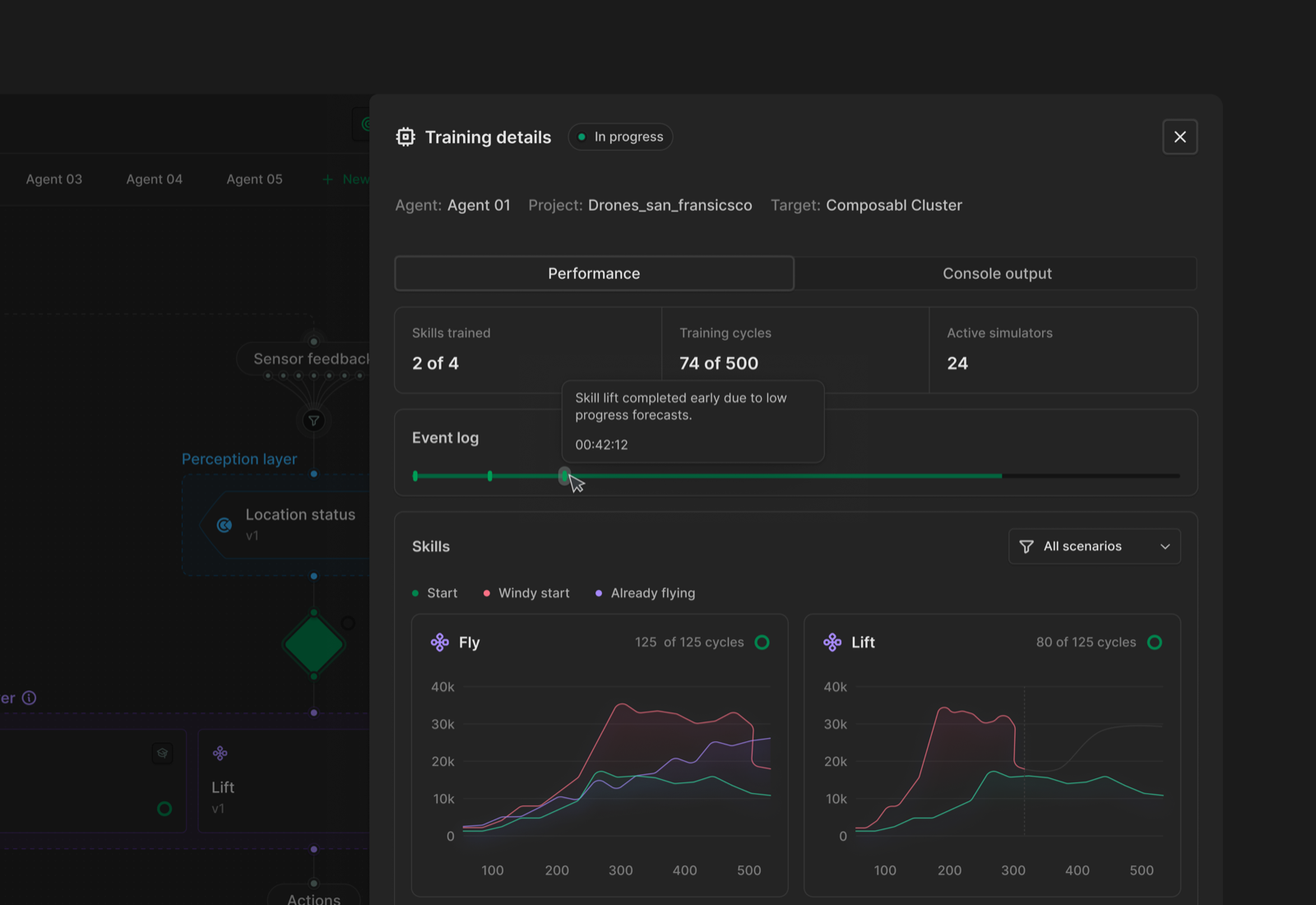
Task: Click the Location status sensor icon
Action: point(224,525)
